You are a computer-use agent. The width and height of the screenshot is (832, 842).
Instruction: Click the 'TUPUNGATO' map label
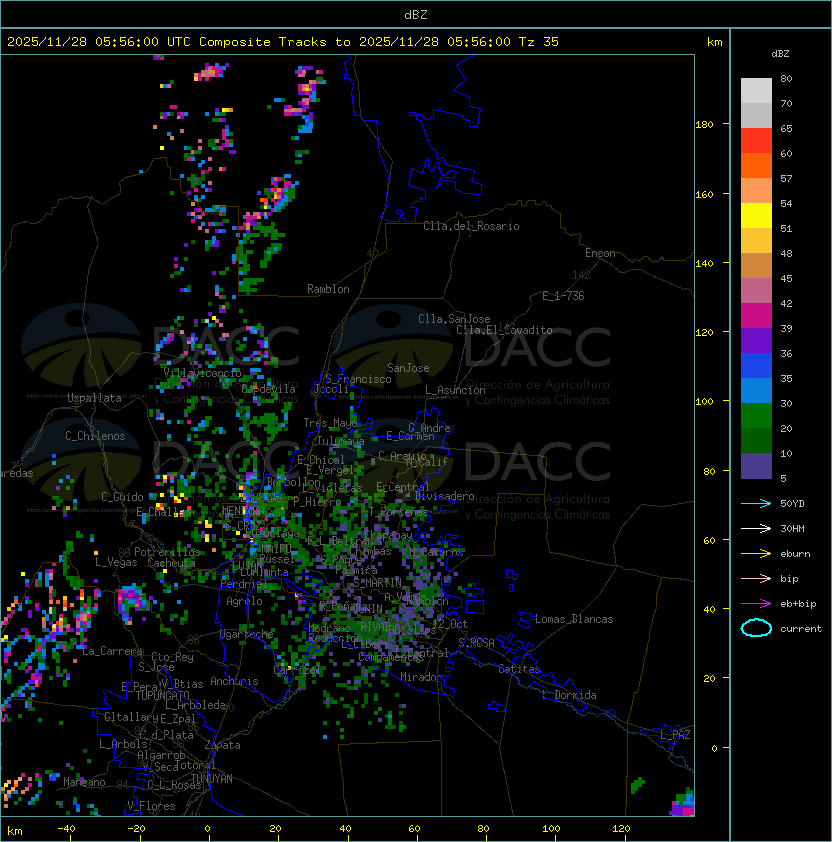(162, 696)
